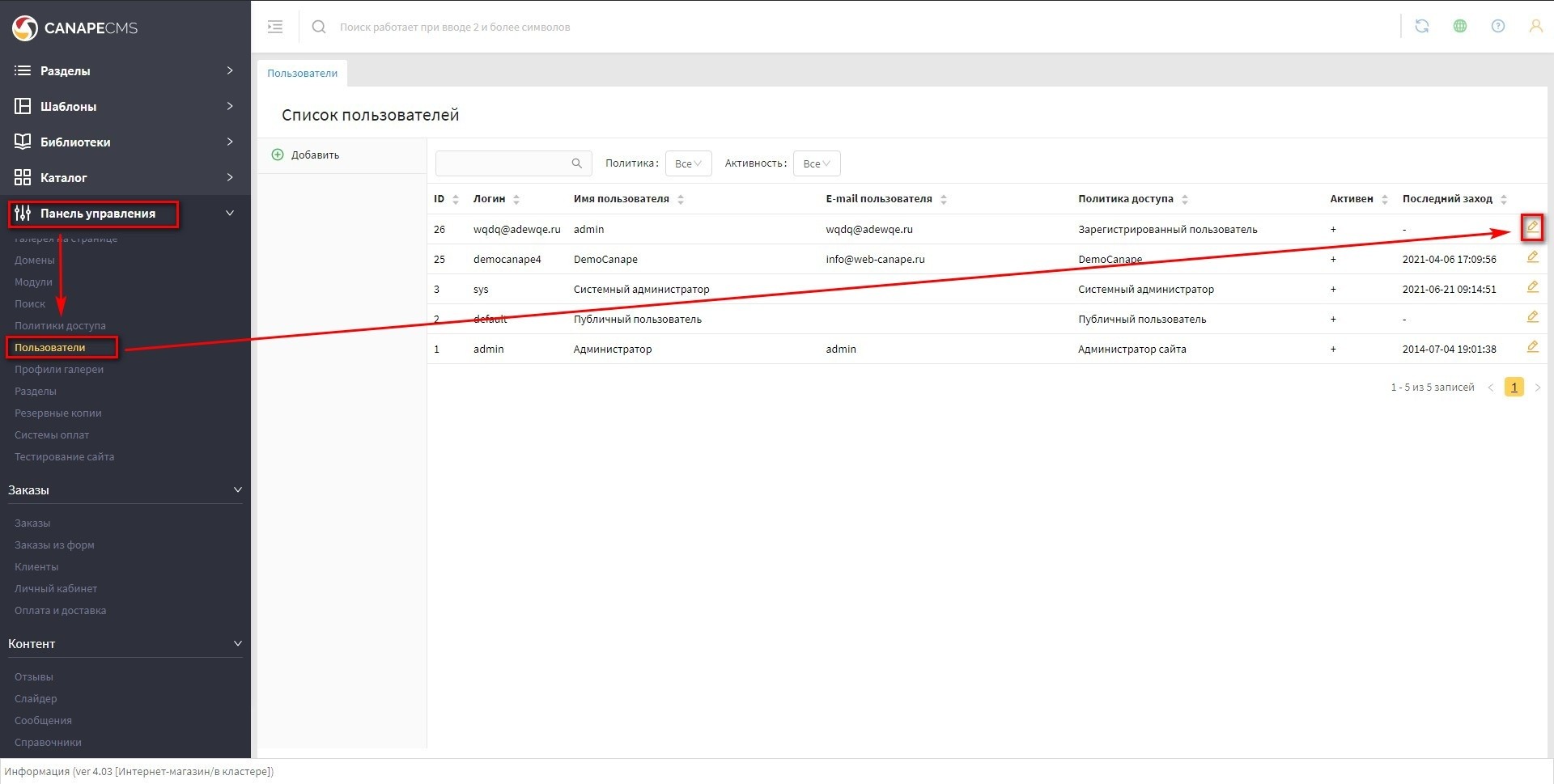
Task: Click edit icon for admin user
Action: pyautogui.click(x=1531, y=347)
